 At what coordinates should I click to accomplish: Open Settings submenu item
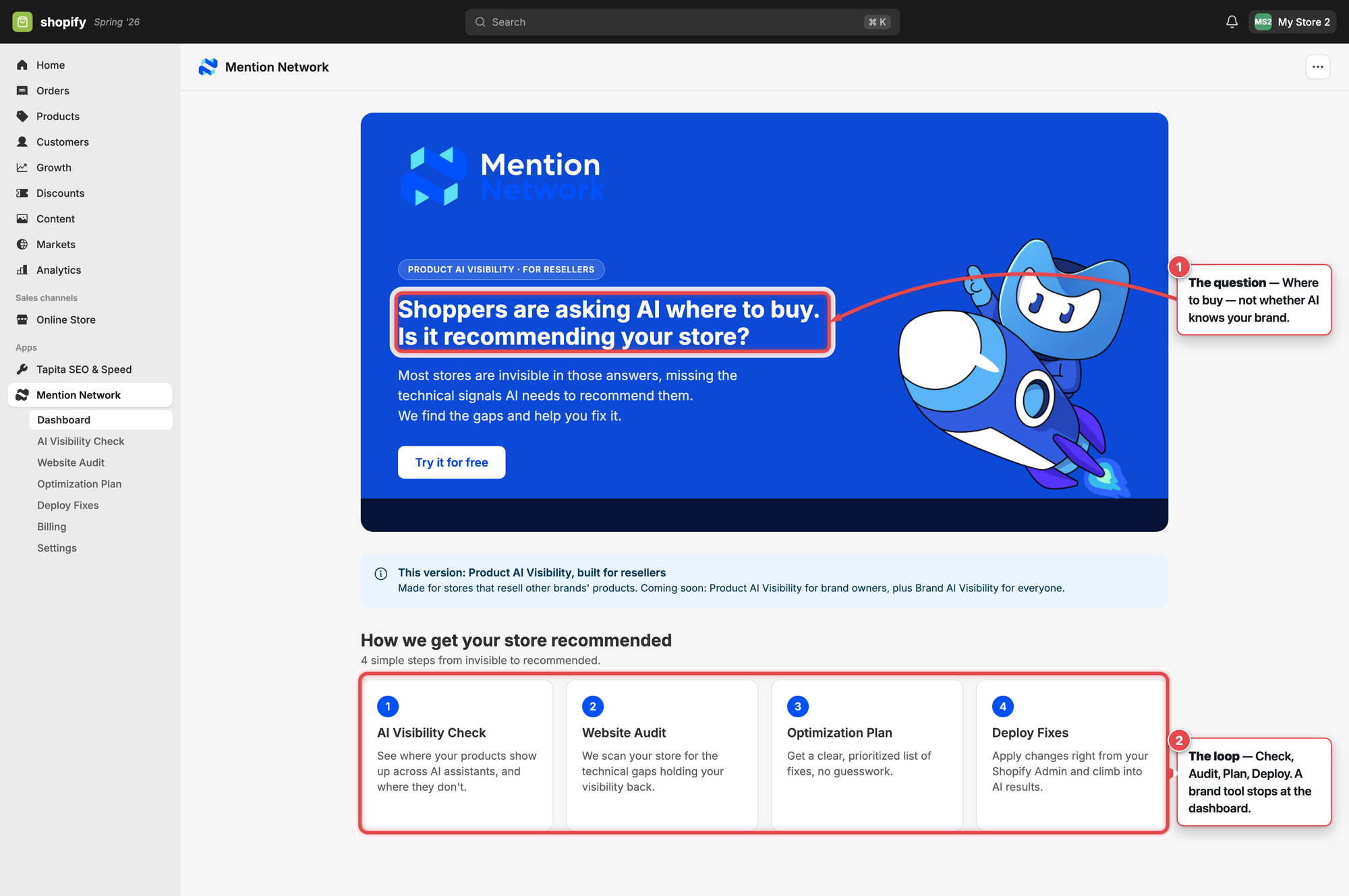pos(101,548)
